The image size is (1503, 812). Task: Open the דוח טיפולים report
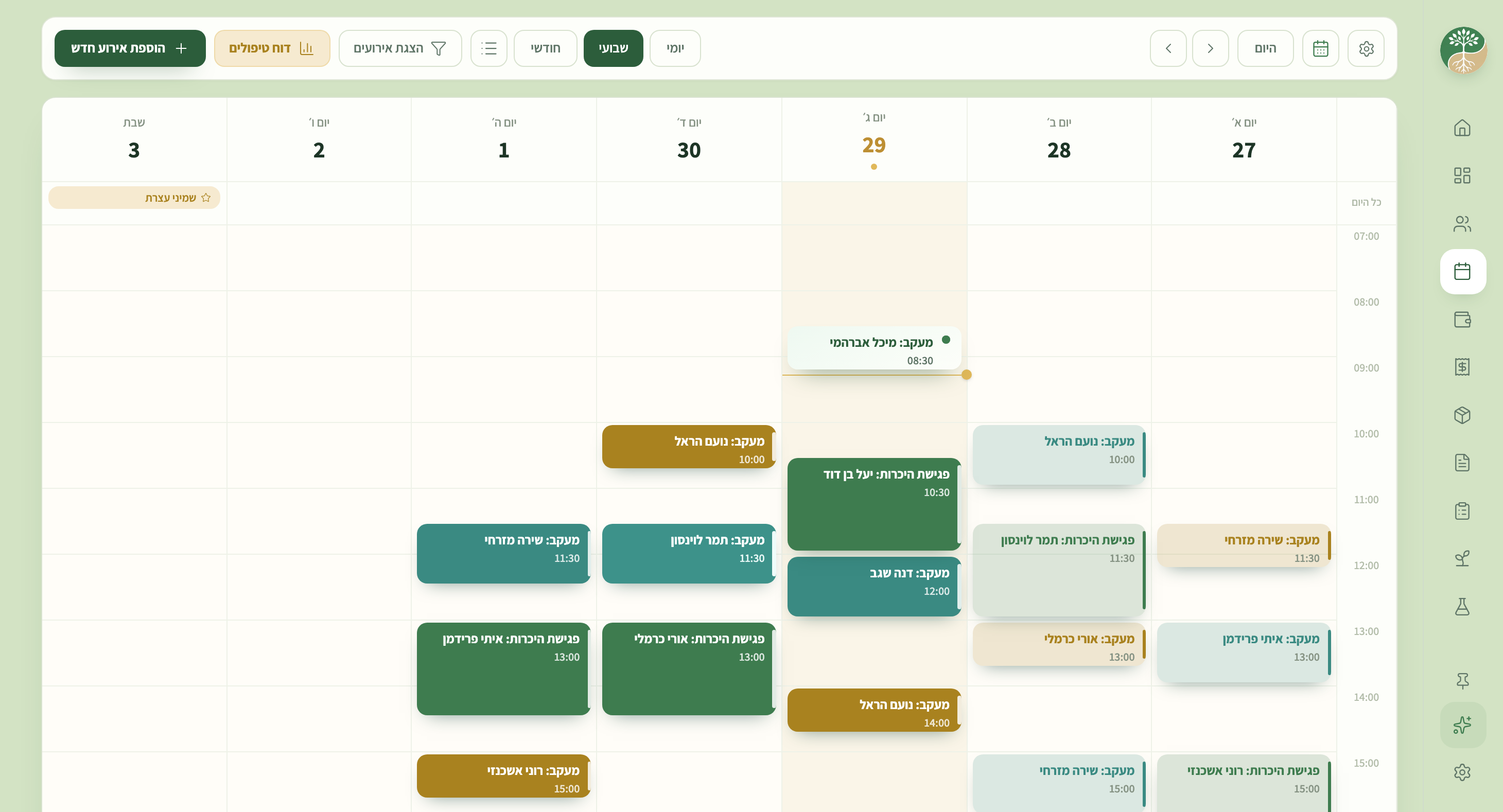pos(272,48)
